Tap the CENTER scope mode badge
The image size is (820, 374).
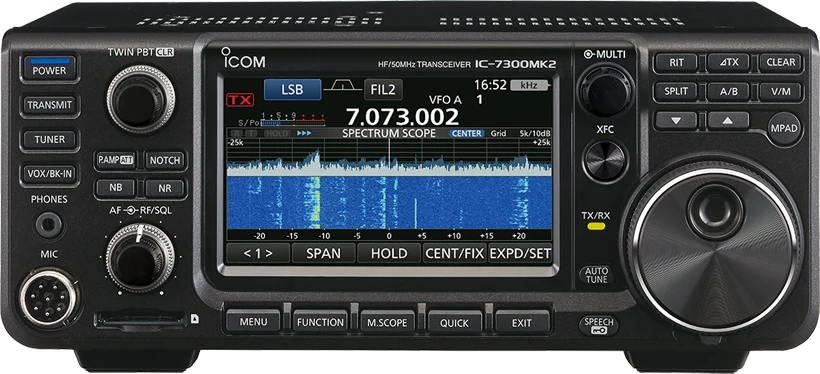click(466, 133)
